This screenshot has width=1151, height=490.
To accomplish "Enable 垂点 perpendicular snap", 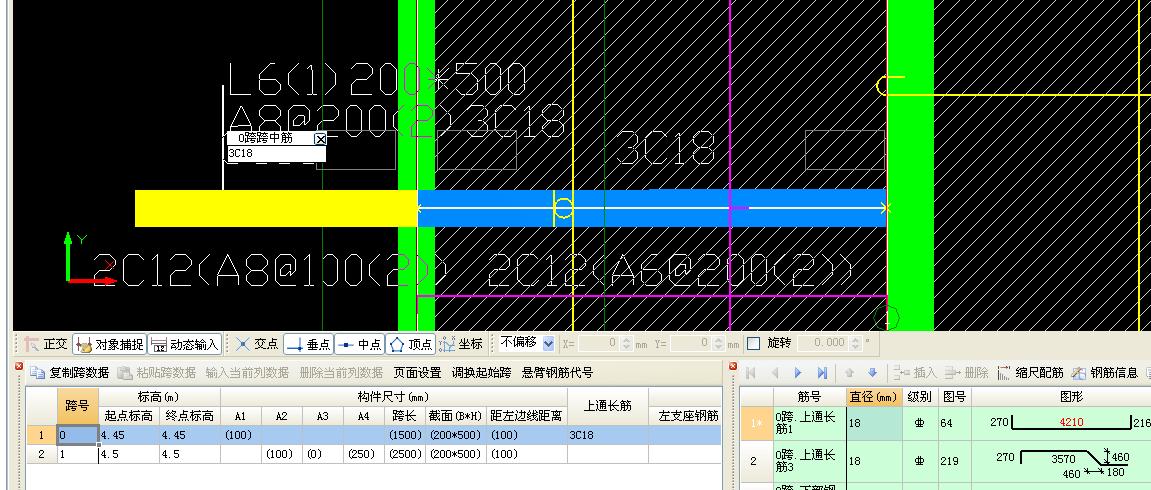I will [x=308, y=343].
